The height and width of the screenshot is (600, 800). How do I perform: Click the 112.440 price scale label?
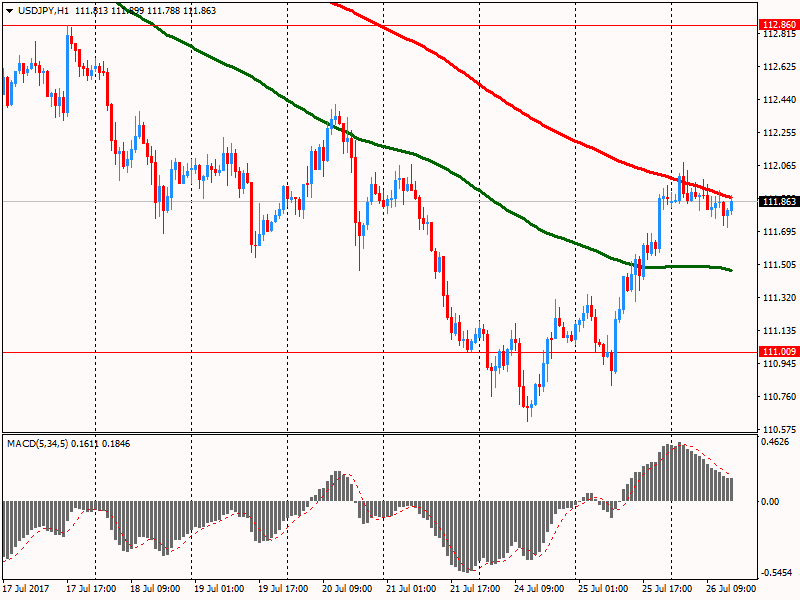[779, 99]
